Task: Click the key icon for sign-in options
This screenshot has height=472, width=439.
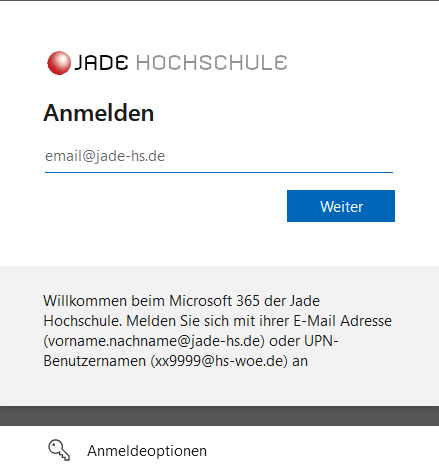Action: click(59, 450)
